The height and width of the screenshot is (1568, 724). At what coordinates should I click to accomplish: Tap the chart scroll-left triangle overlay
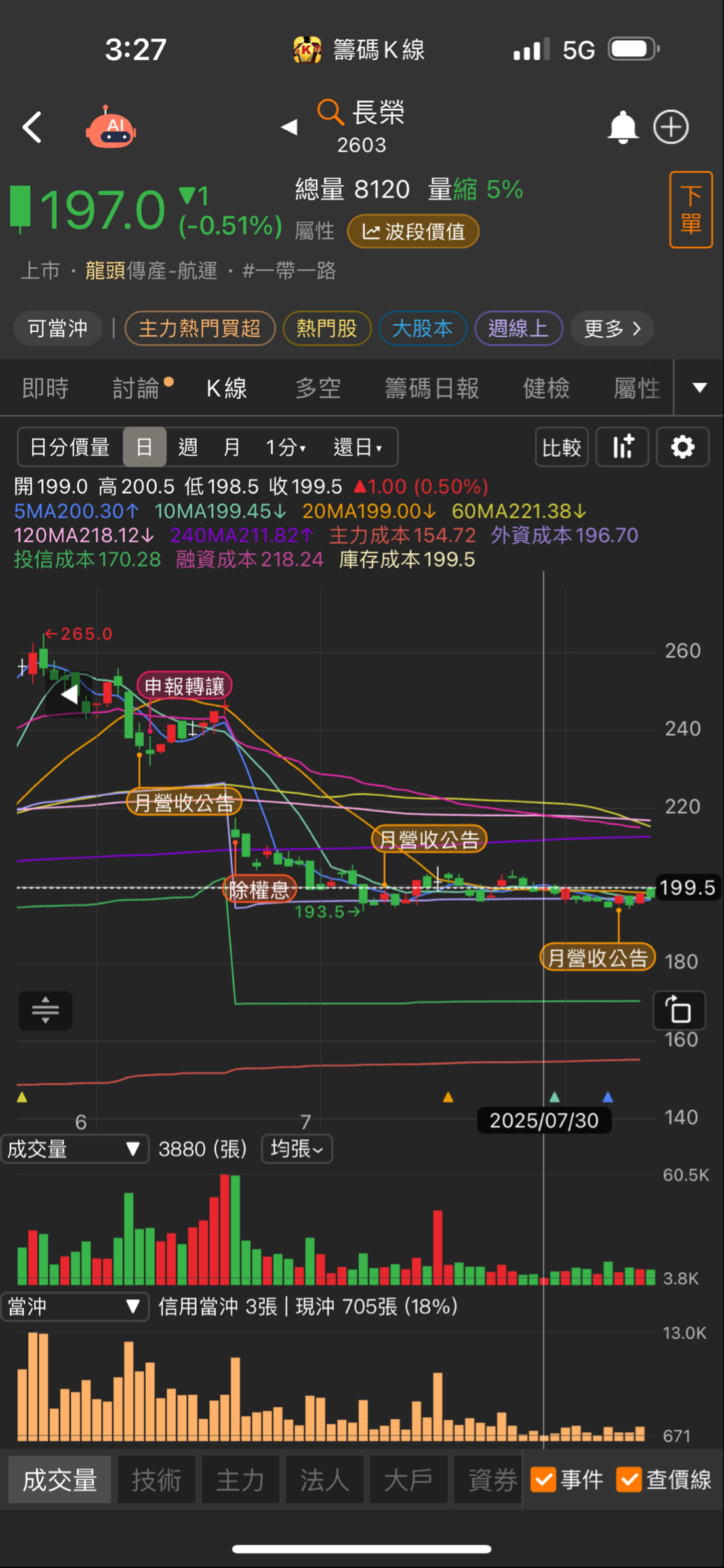(x=69, y=694)
